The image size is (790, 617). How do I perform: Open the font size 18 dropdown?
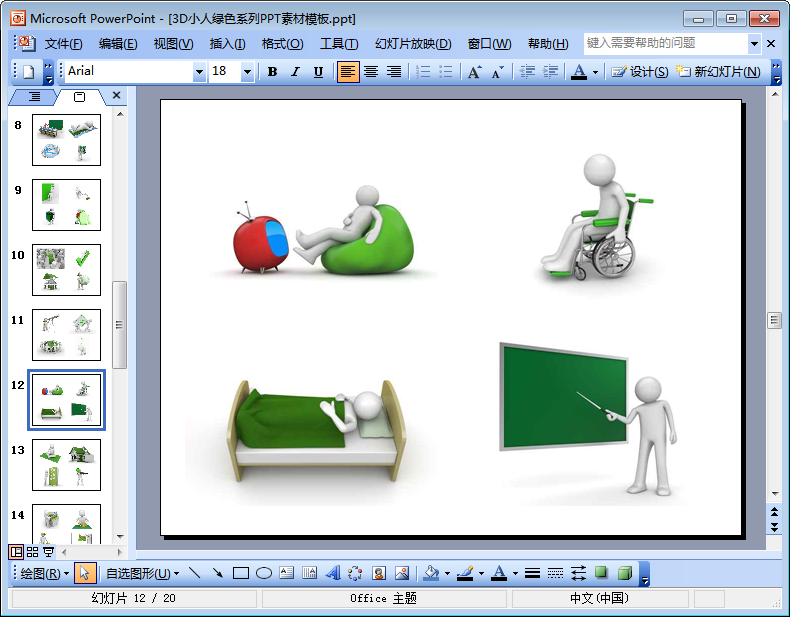(x=247, y=72)
